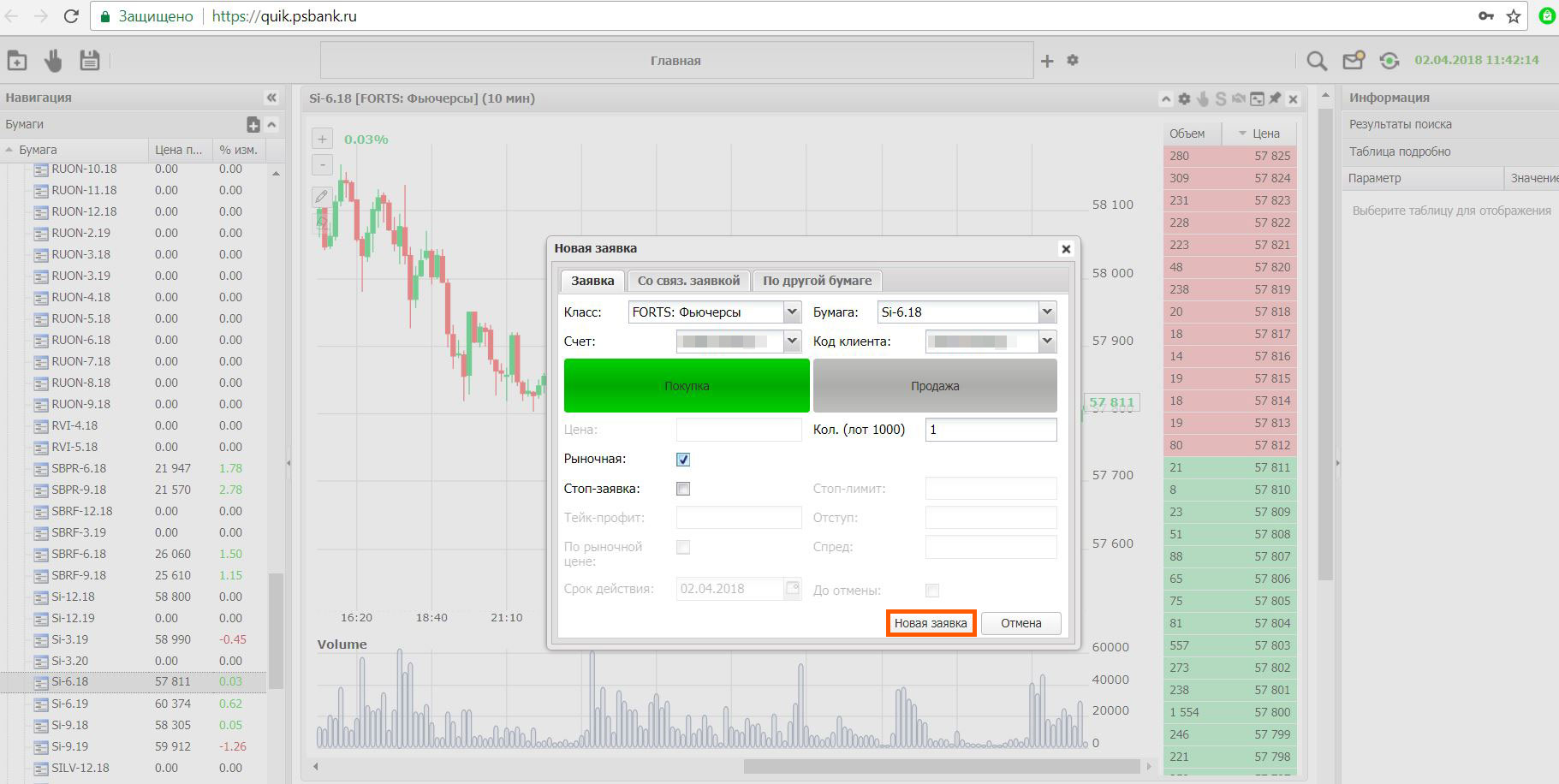Close the Si-6.18 chart panel
Screen dimensions: 1559x784
pyautogui.click(x=1294, y=99)
